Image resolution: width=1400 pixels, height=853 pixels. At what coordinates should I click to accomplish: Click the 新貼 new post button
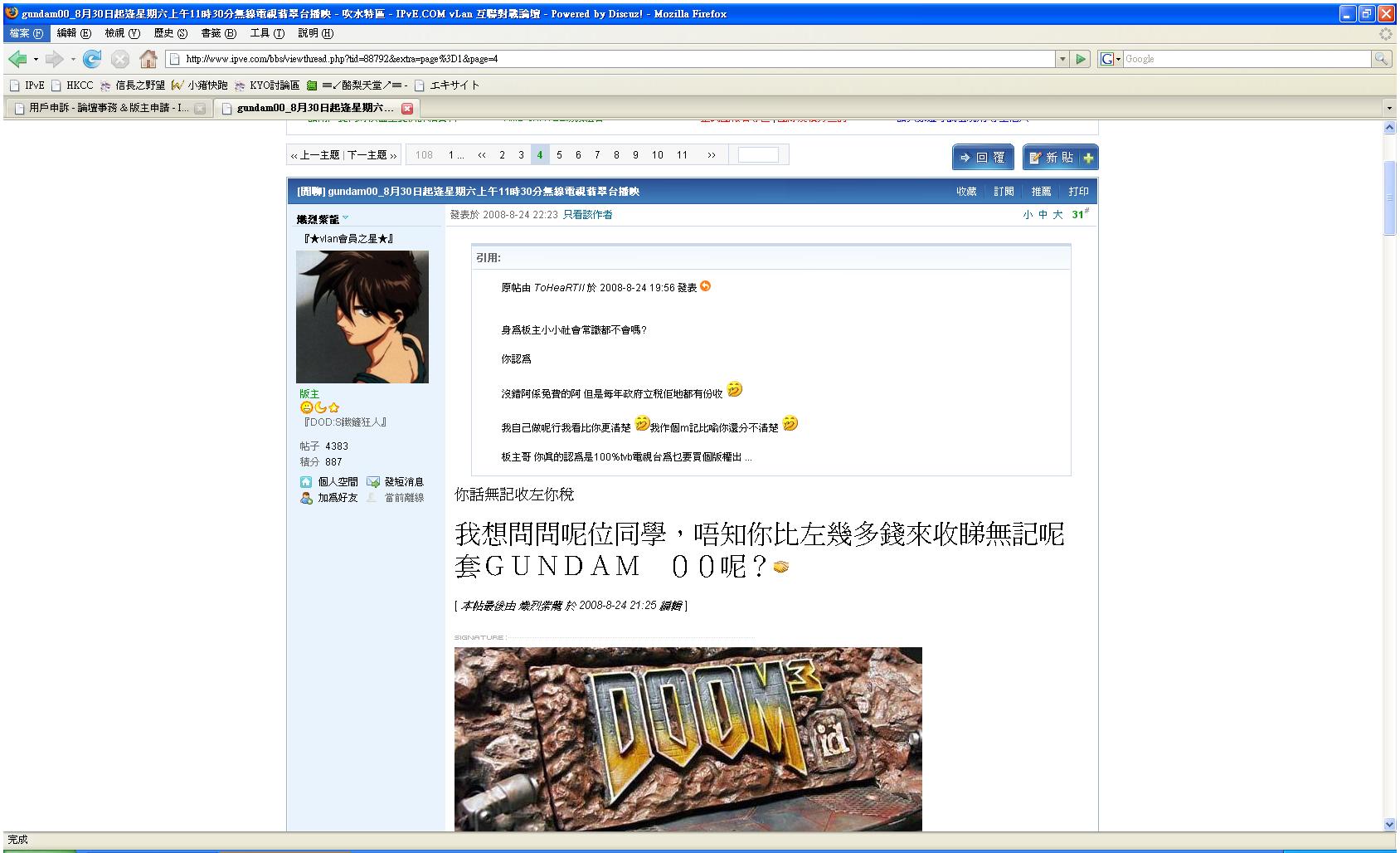pyautogui.click(x=1060, y=157)
